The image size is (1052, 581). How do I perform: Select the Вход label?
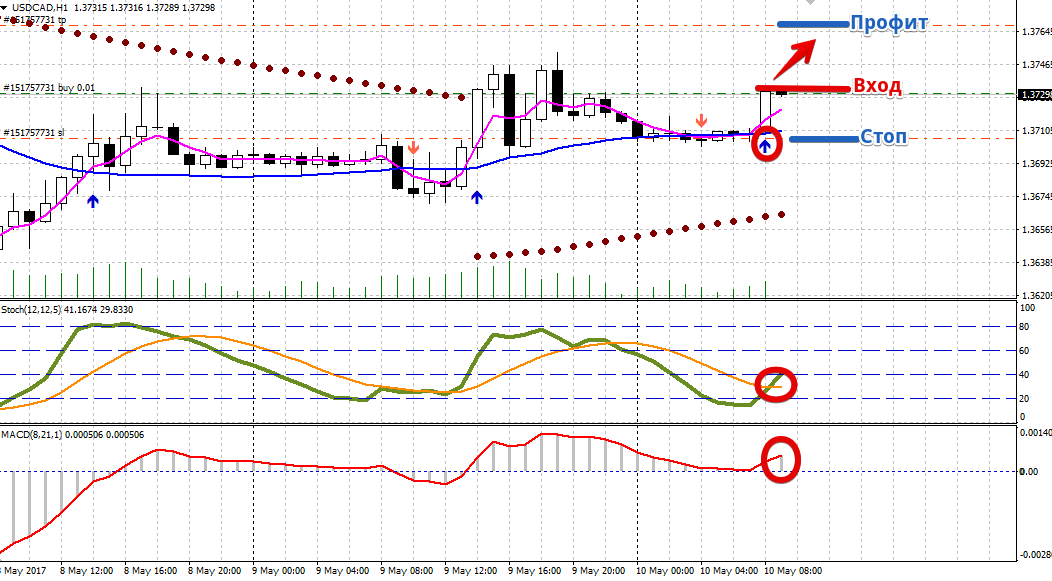(x=877, y=87)
